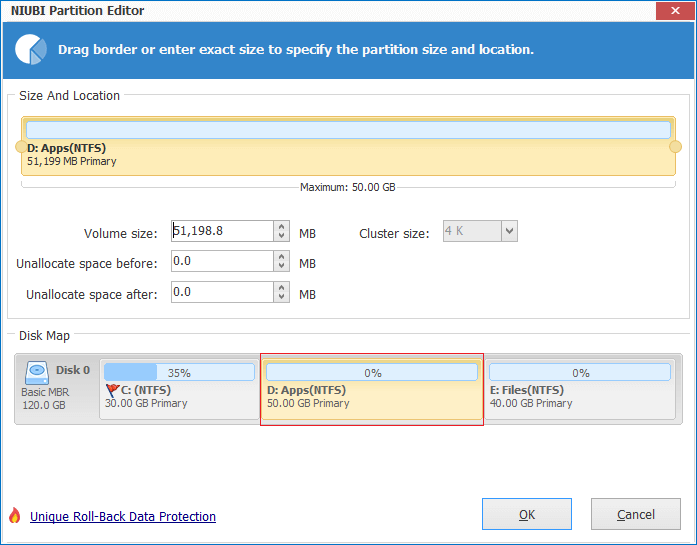Select the E: Files partition in Disk Map
This screenshot has width=697, height=545.
tap(580, 389)
